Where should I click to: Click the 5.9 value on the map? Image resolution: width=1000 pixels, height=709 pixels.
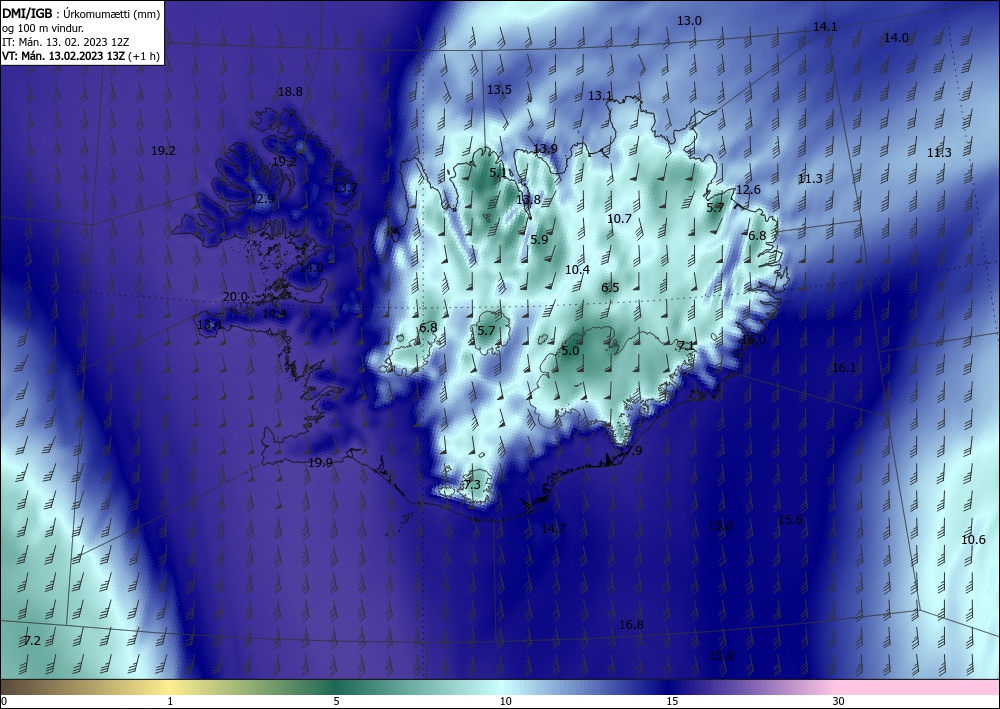[x=540, y=240]
